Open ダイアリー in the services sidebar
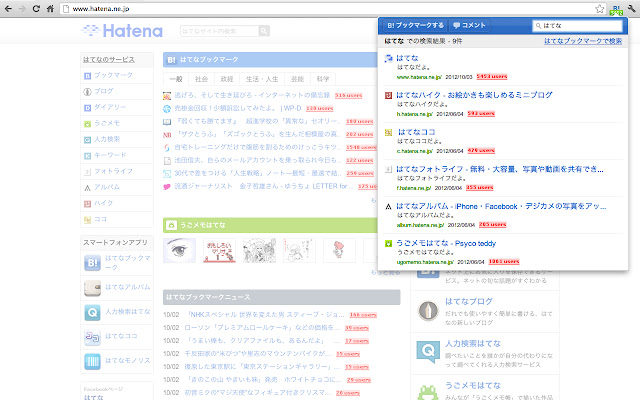Screen dimensions: 640x400 pos(110,107)
